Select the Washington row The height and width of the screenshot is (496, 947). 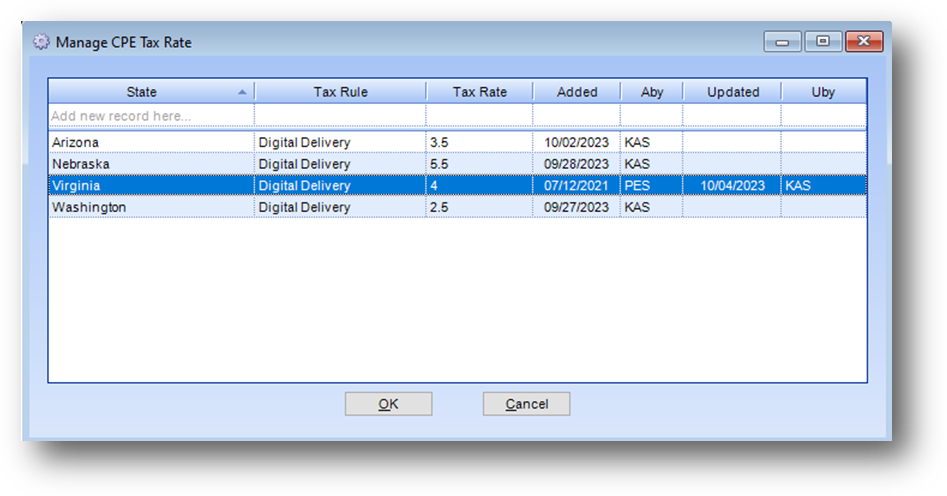457,207
